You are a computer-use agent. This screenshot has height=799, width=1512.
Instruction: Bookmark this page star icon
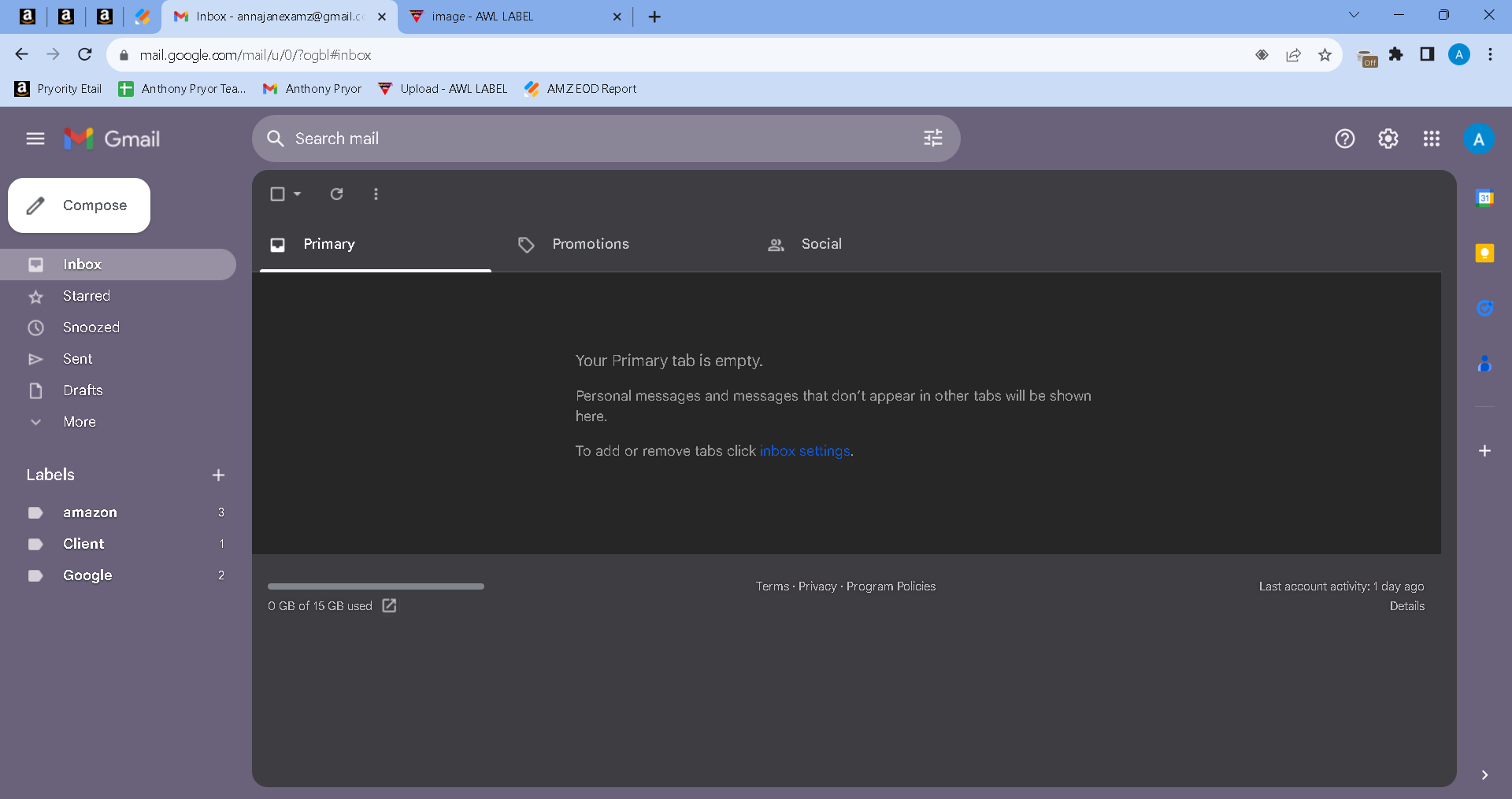[1325, 54]
